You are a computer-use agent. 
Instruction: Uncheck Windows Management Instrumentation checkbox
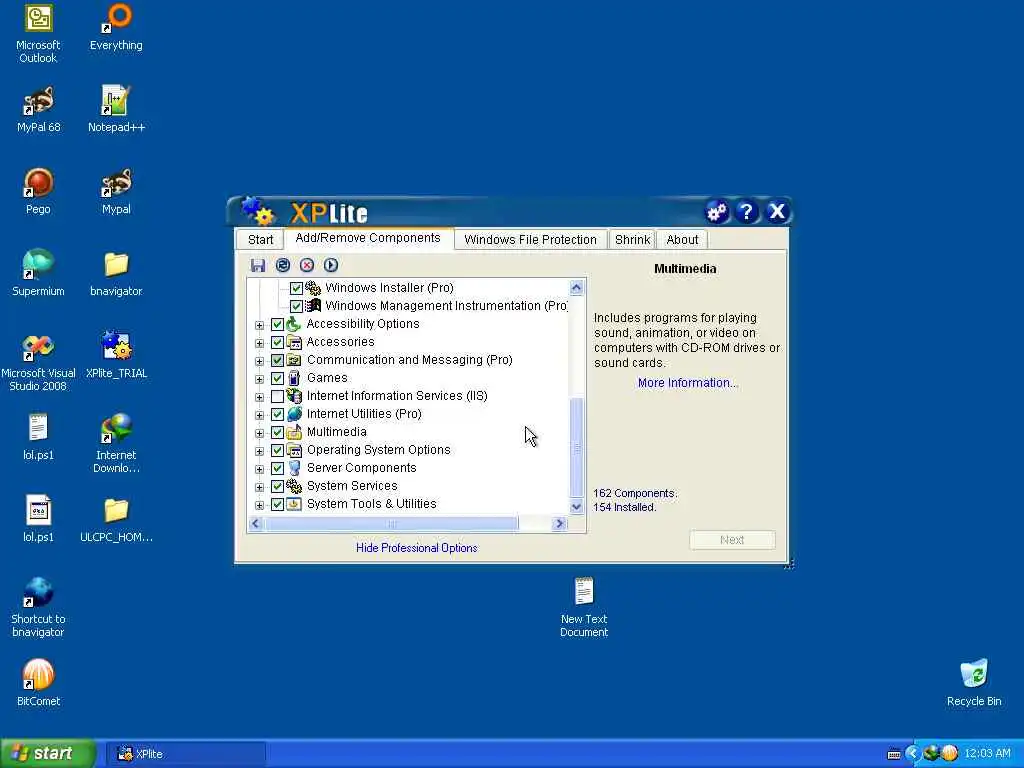point(296,306)
